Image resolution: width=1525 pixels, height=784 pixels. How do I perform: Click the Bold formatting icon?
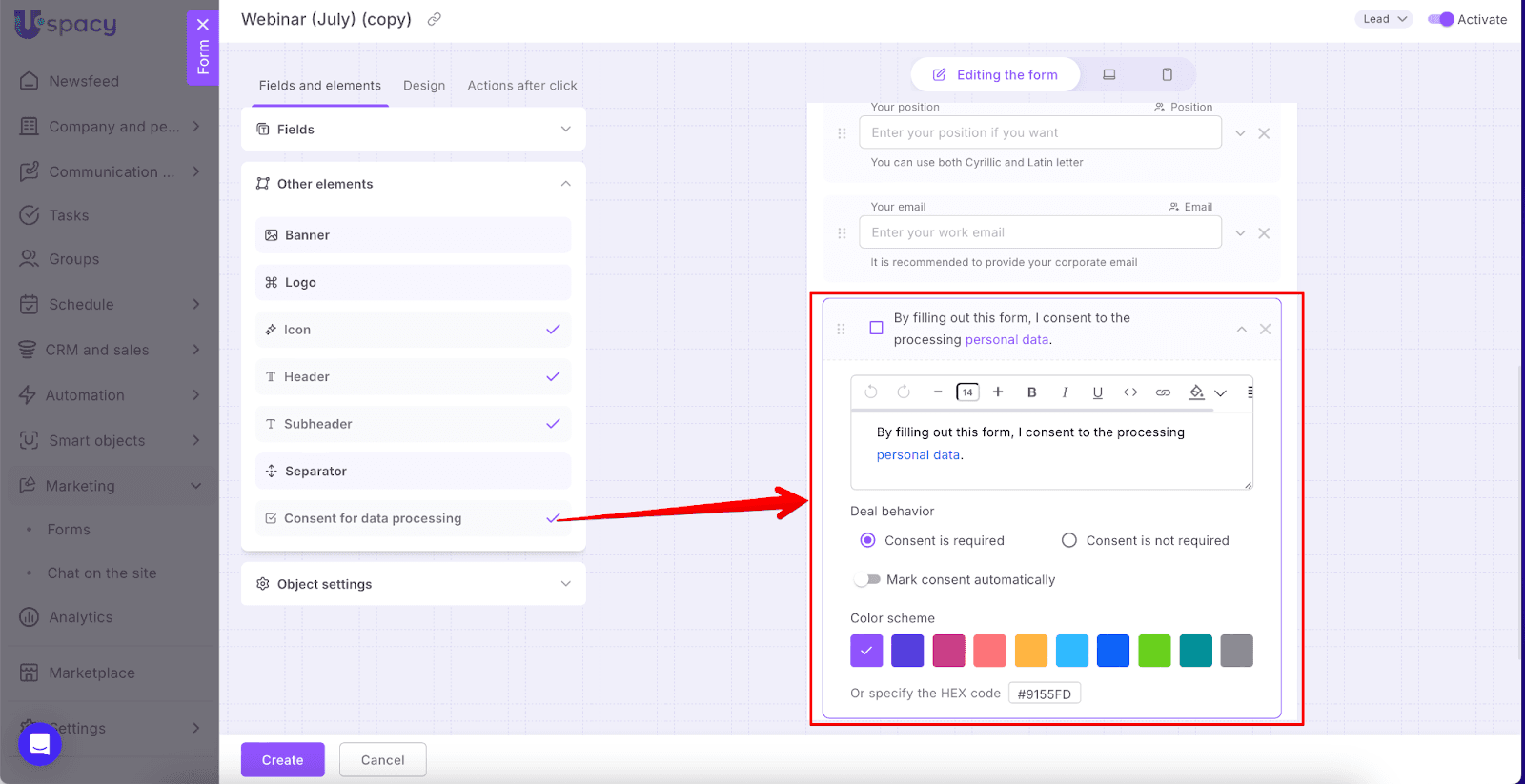1031,392
